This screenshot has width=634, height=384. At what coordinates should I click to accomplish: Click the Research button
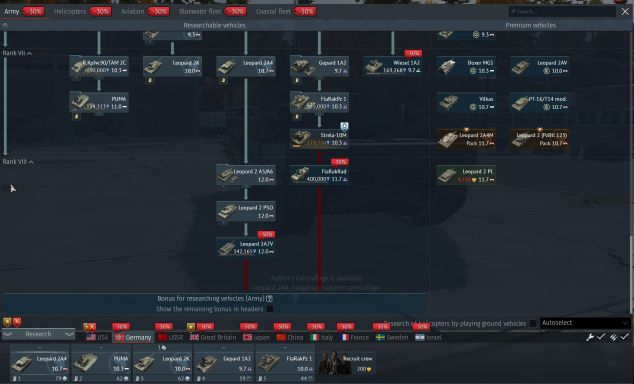(38, 334)
